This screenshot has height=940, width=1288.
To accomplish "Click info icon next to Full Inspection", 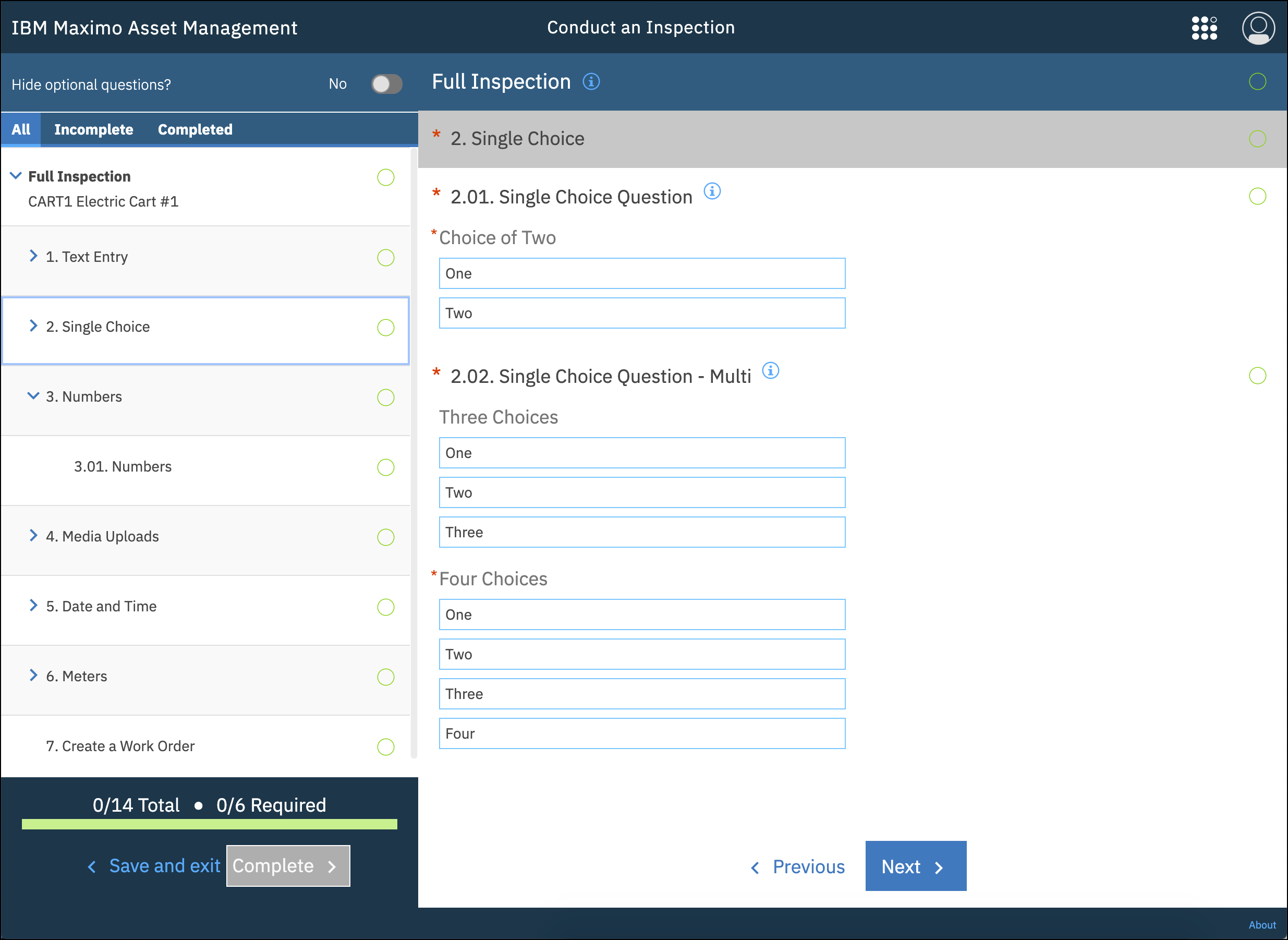I will [591, 82].
